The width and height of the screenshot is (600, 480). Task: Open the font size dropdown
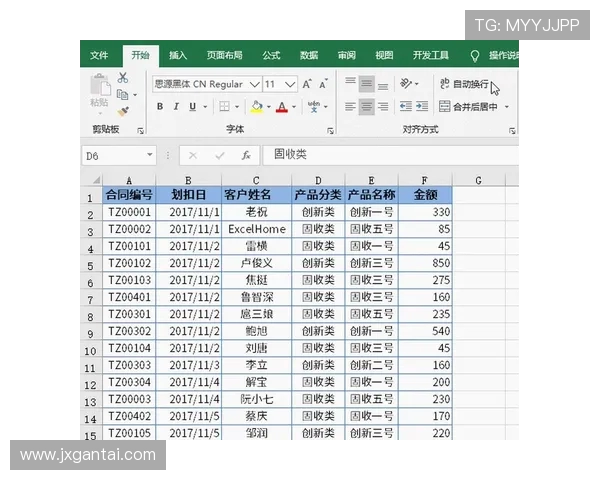coord(290,85)
